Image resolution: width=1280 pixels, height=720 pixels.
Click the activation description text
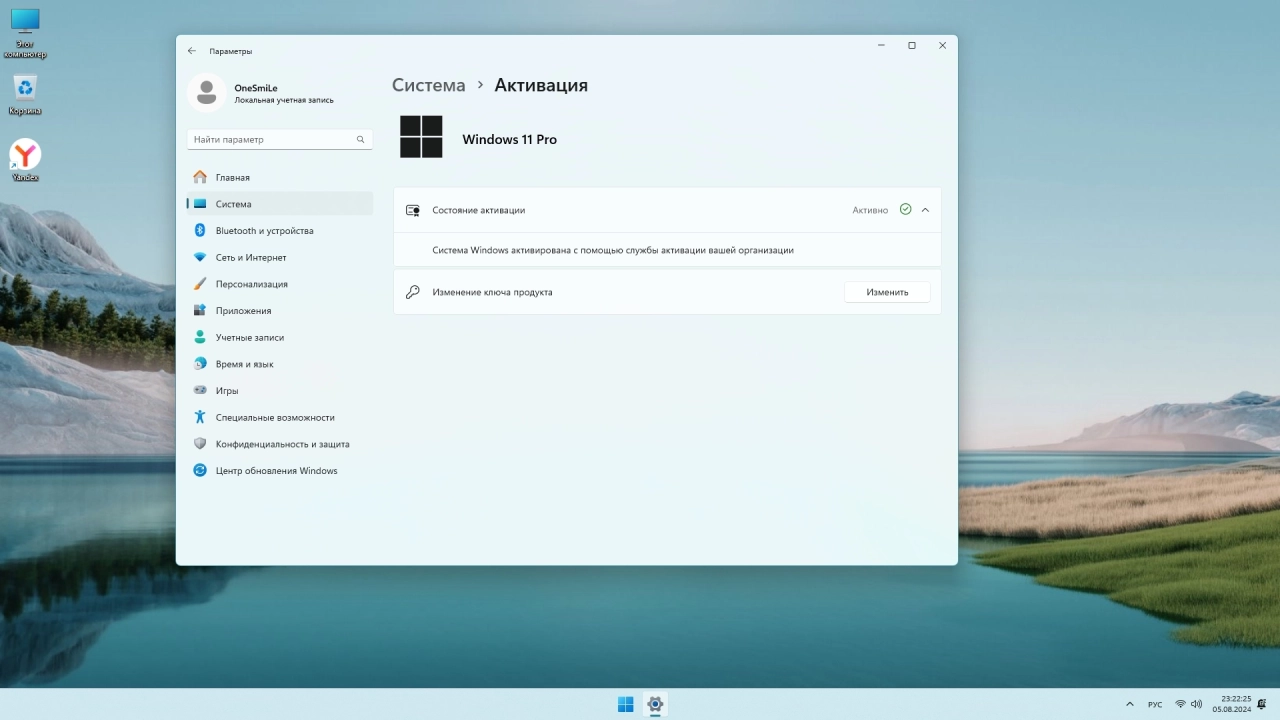[x=613, y=250]
